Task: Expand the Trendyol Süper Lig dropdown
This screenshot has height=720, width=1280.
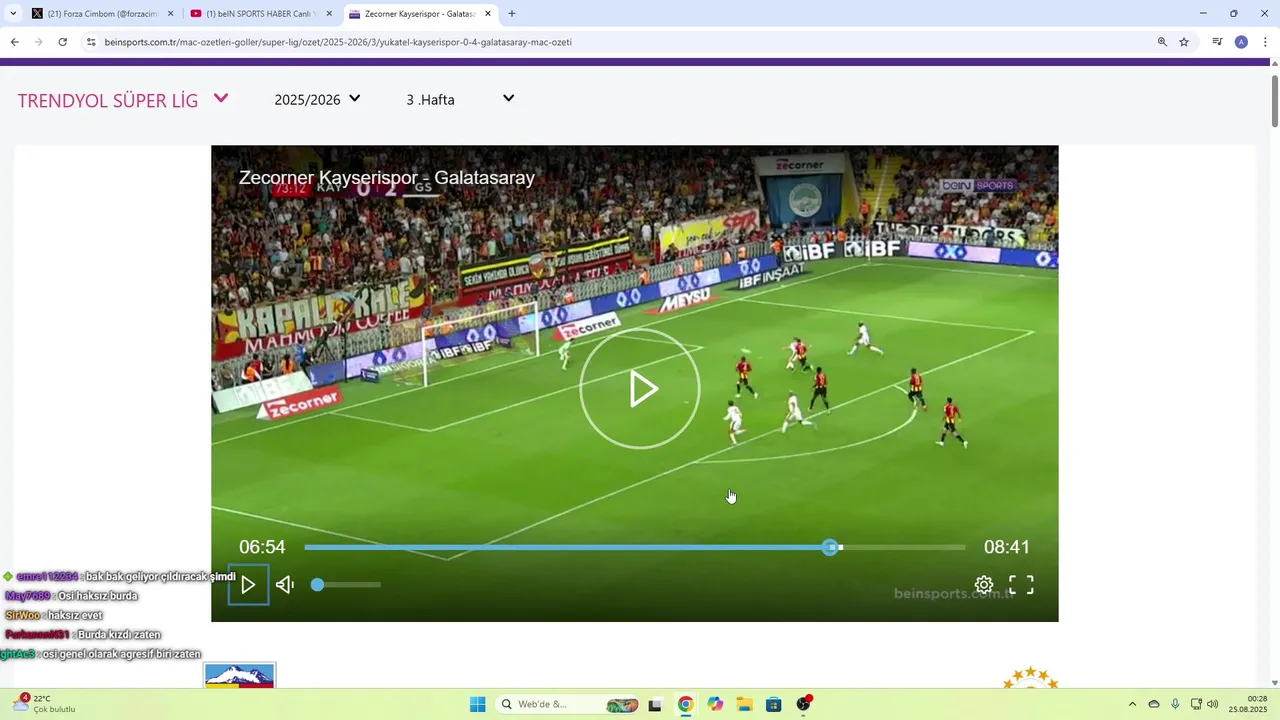Action: 221,99
